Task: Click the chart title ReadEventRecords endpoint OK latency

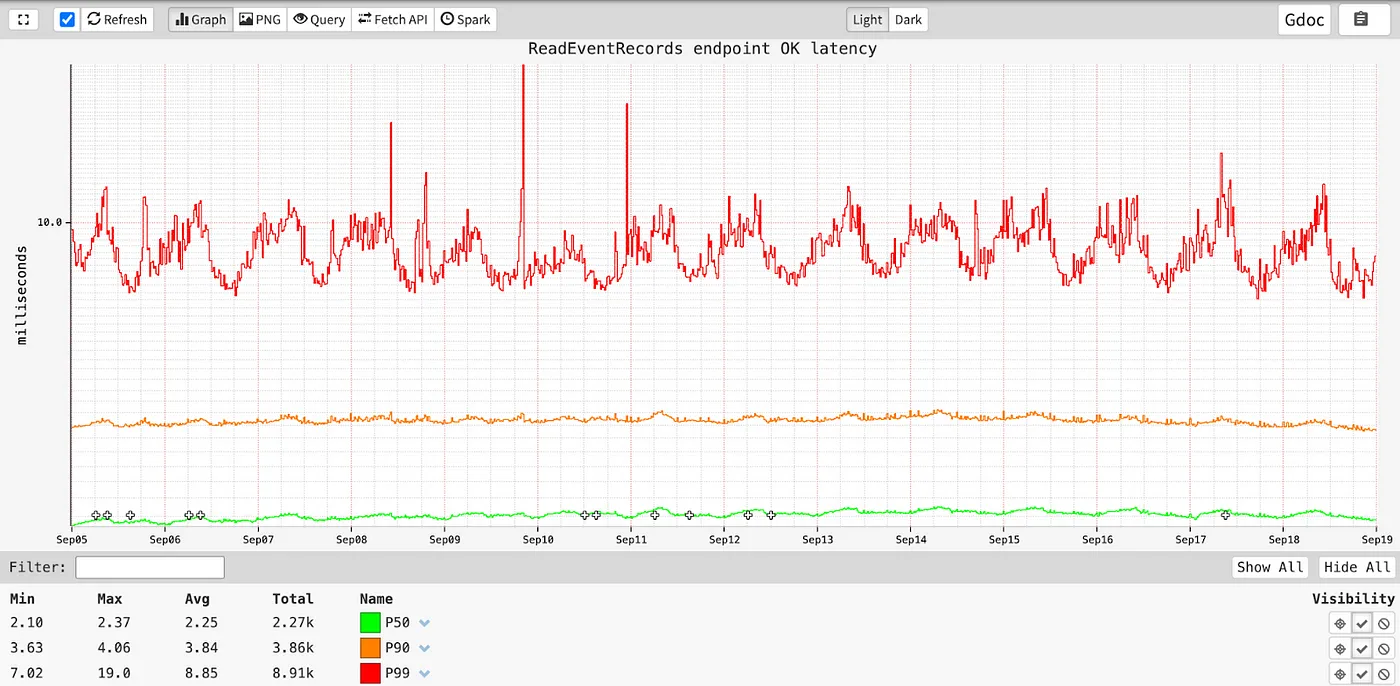Action: [702, 48]
